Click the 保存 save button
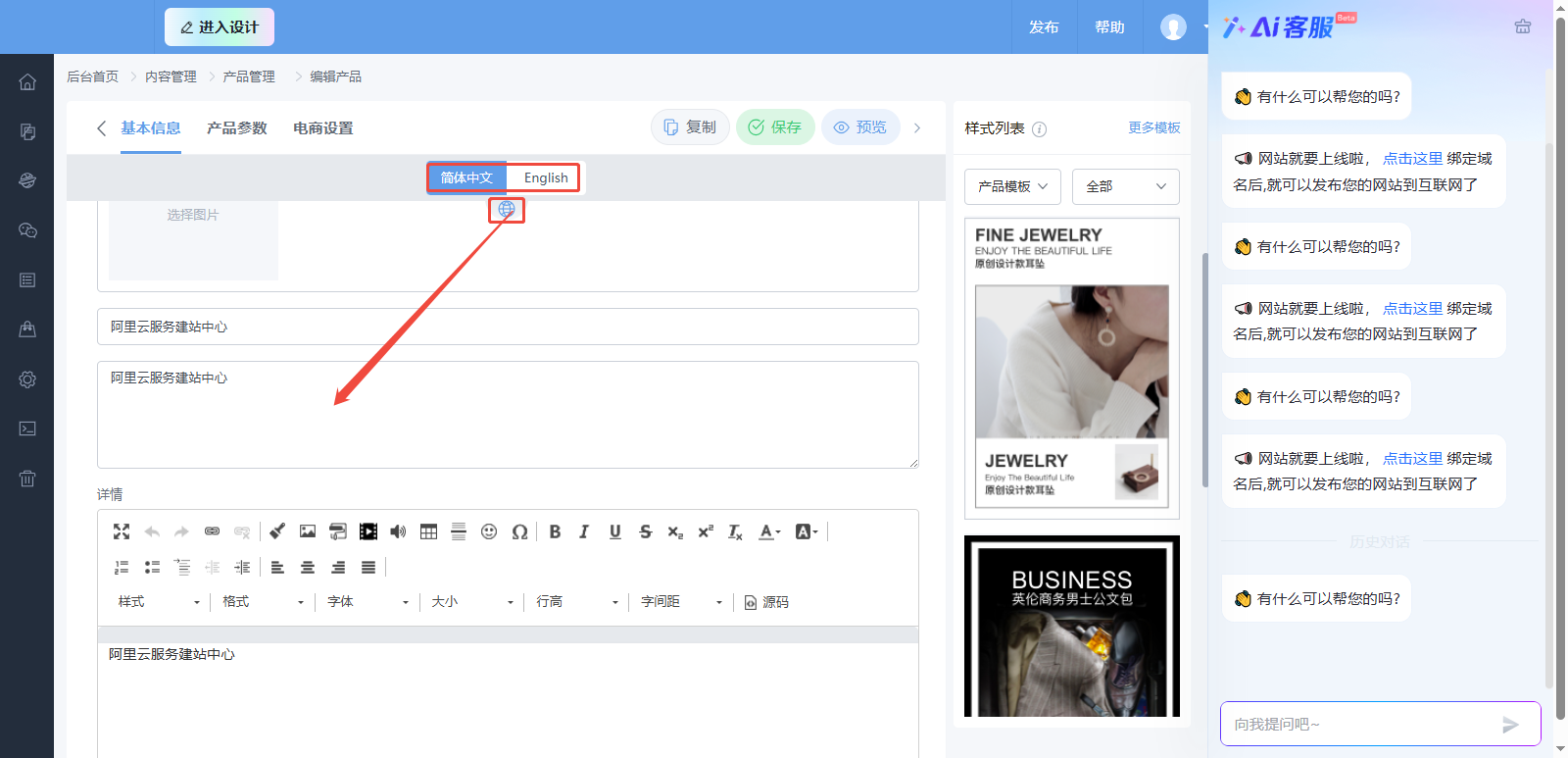This screenshot has width=1568, height=758. click(x=775, y=127)
